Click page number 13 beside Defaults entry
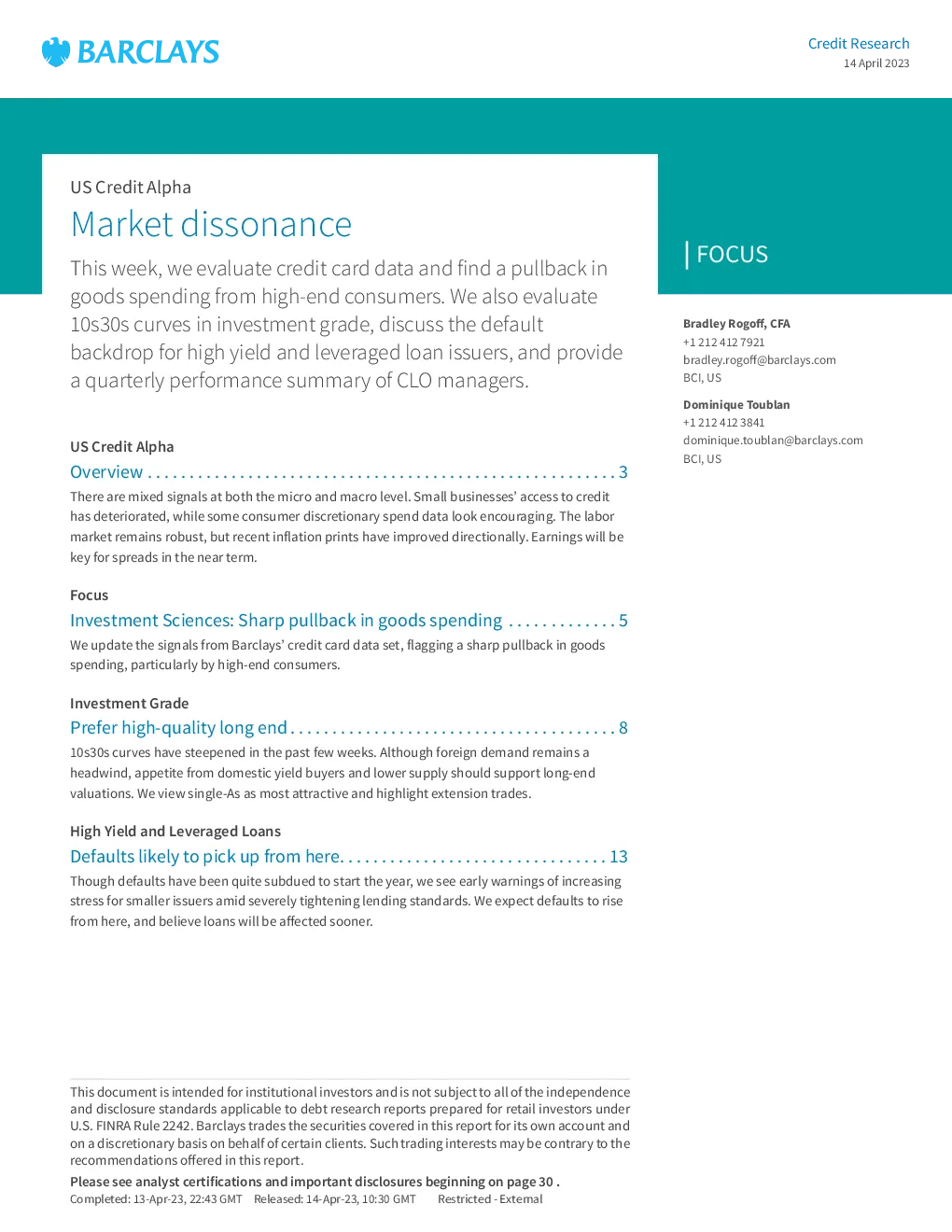The height and width of the screenshot is (1232, 952). coord(619,857)
